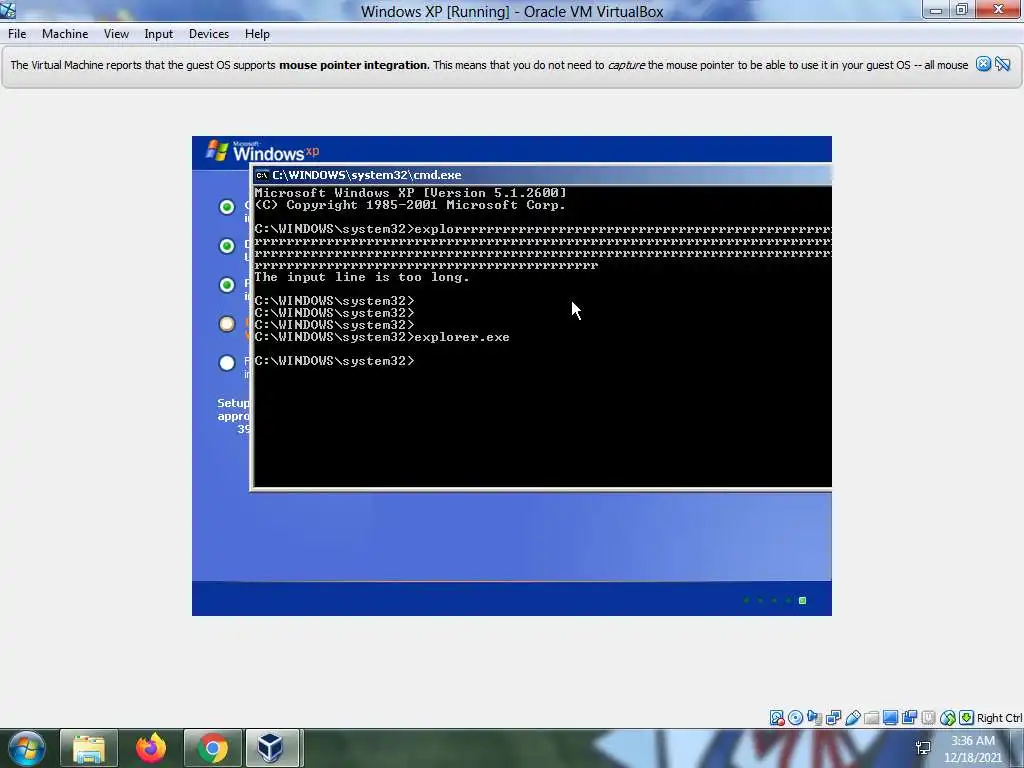Open the File menu
The width and height of the screenshot is (1024, 768).
(17, 34)
